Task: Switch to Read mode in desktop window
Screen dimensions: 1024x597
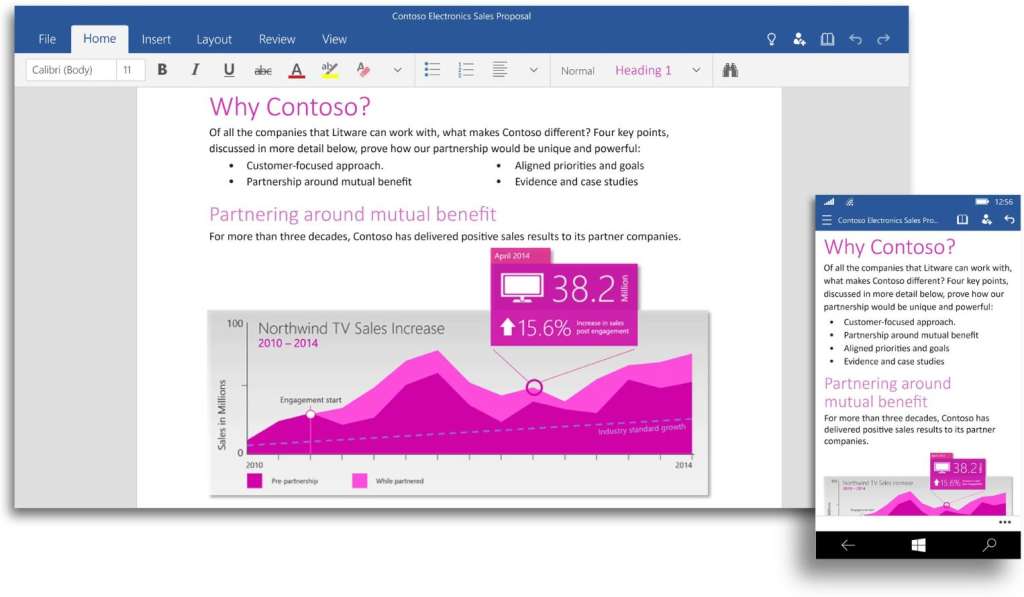Action: coord(827,39)
